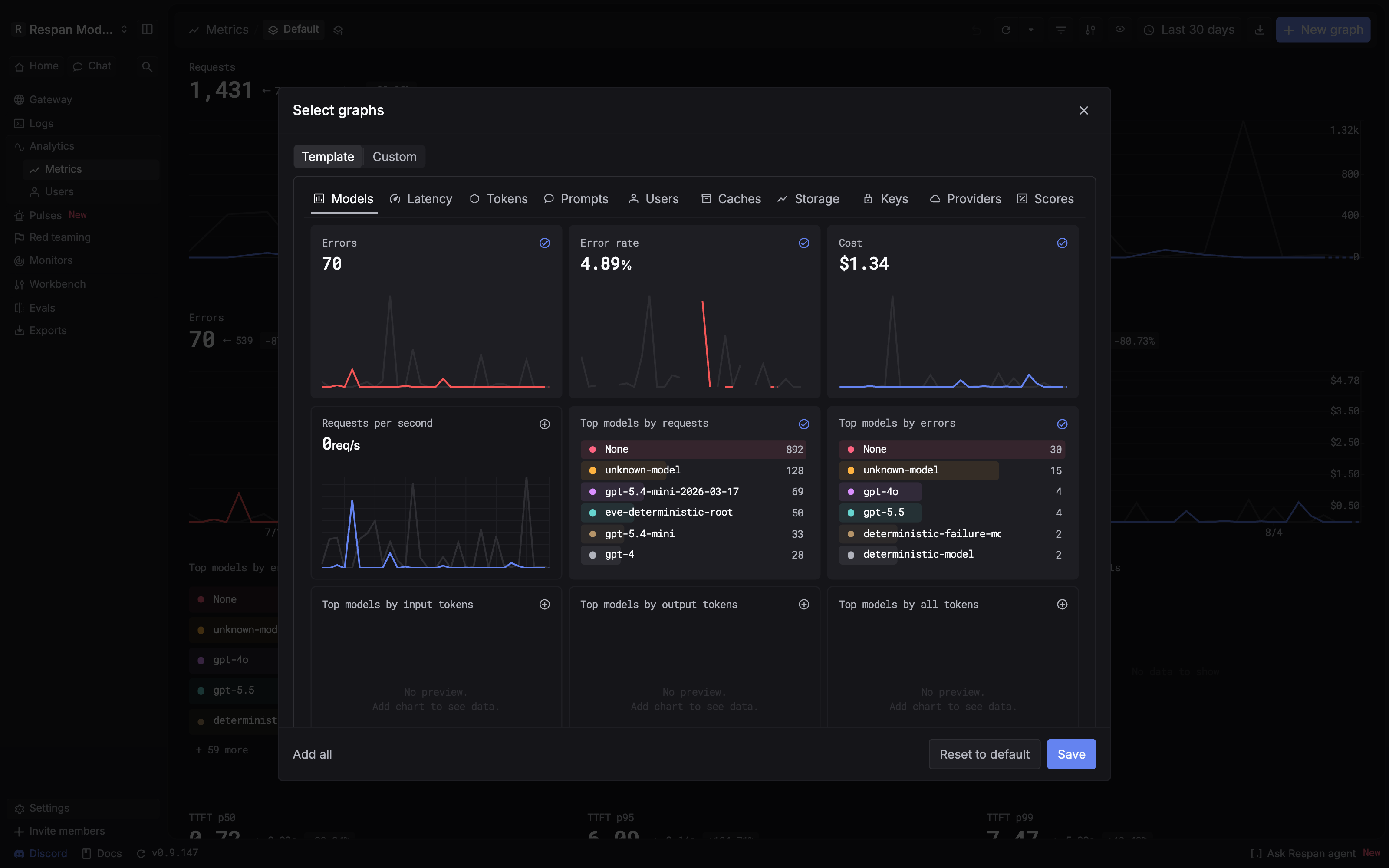Open the search icon in the sidebar

click(147, 66)
